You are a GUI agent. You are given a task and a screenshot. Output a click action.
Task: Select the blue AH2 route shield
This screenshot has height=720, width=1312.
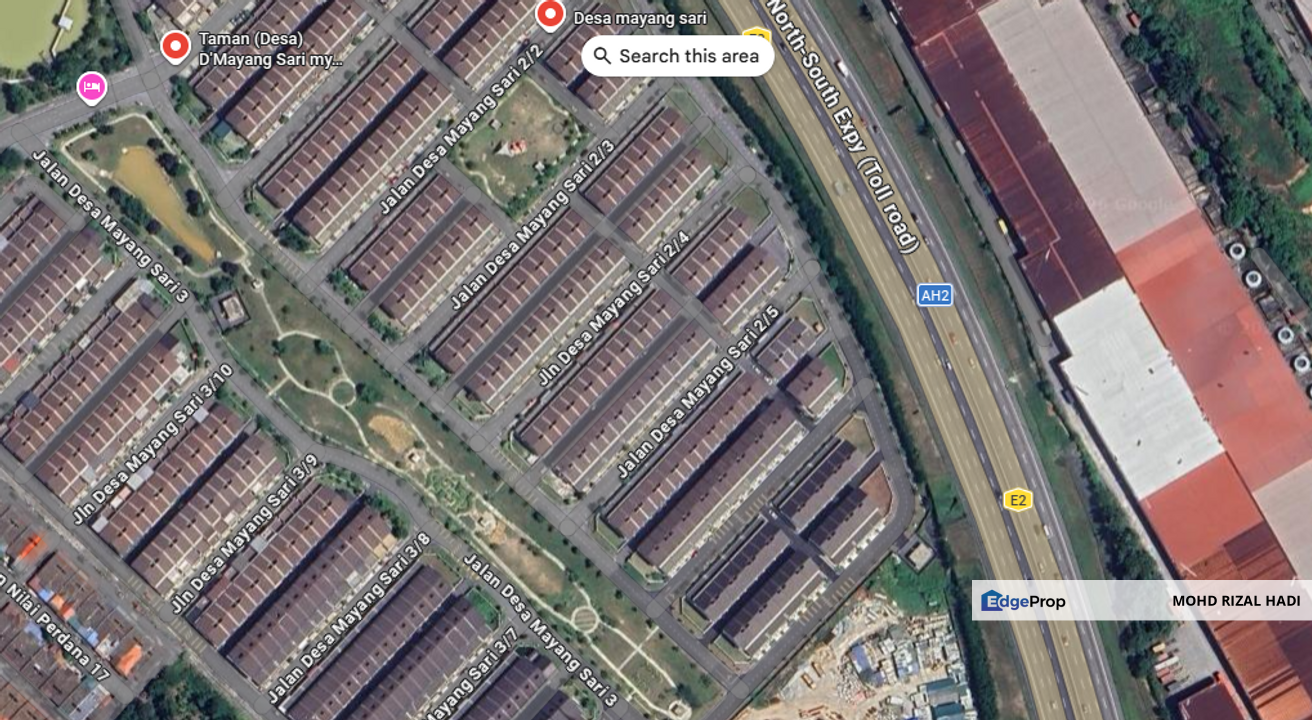point(935,295)
